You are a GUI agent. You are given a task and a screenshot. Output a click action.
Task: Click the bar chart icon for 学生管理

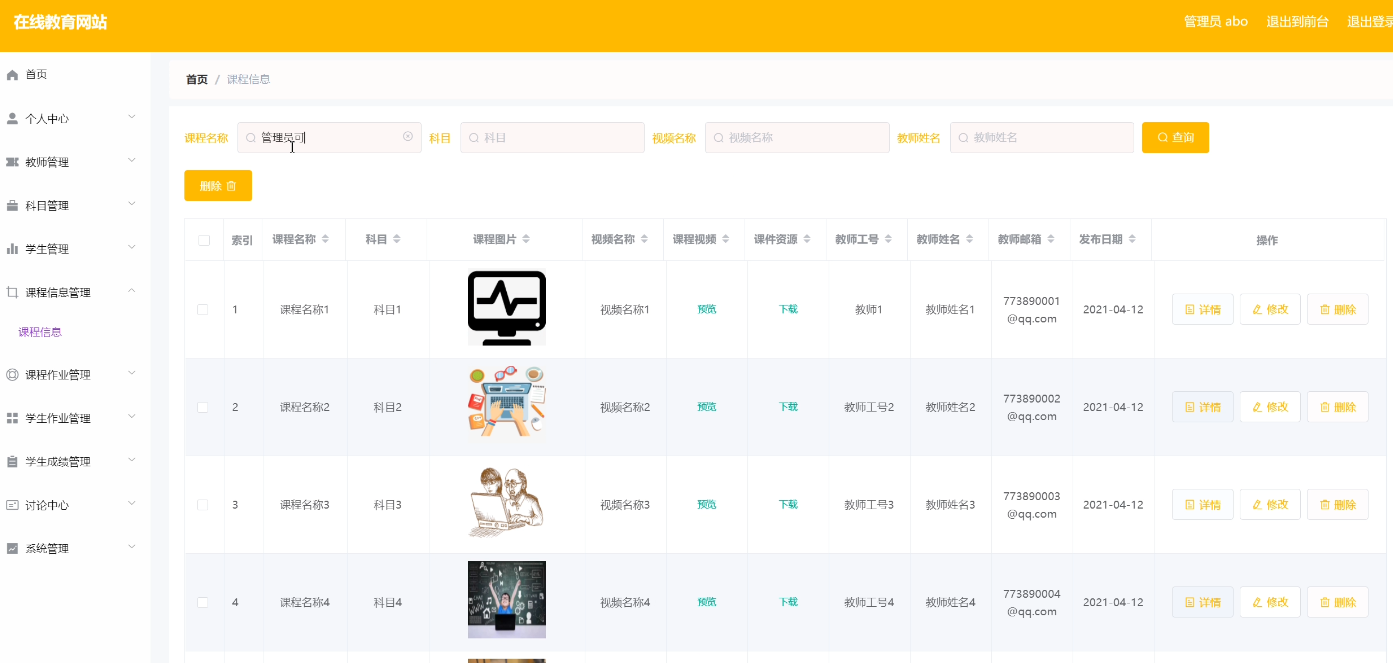pos(12,249)
